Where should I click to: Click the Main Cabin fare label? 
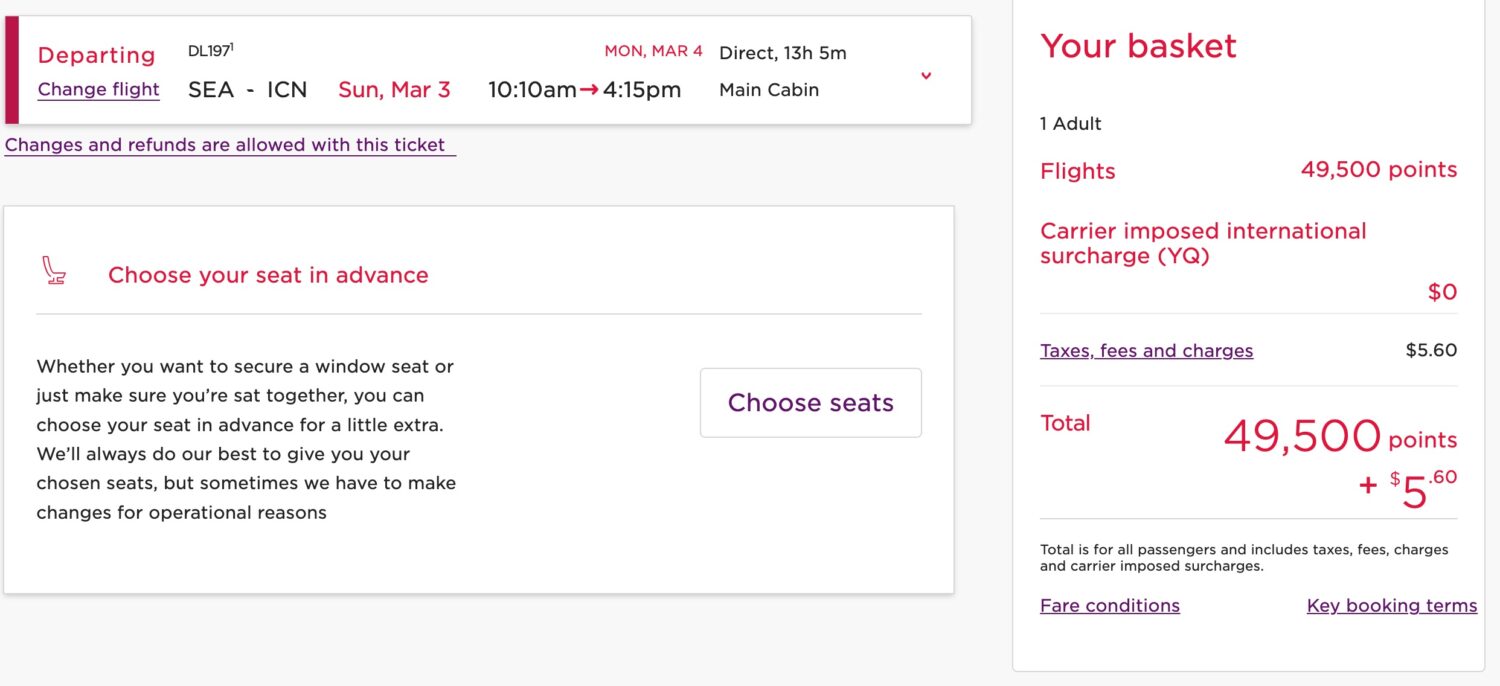click(x=768, y=89)
